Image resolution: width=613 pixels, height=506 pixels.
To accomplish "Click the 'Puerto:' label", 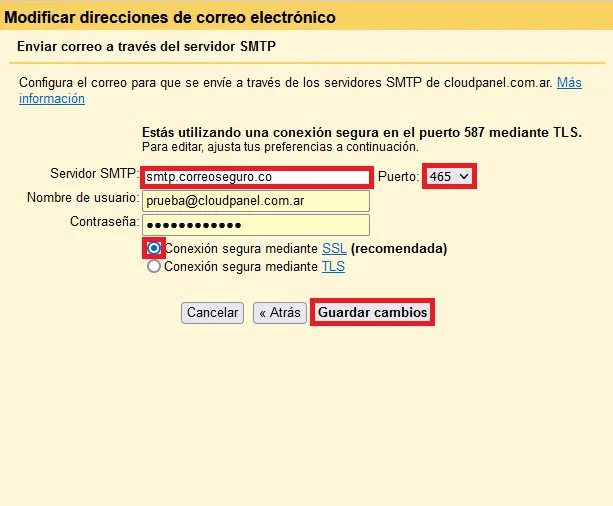I will coord(398,177).
